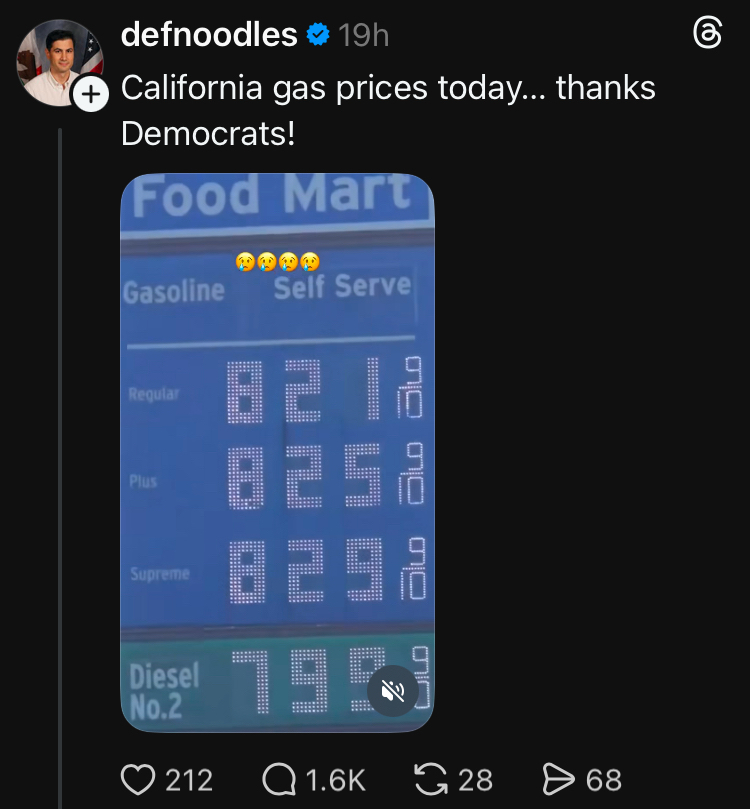Viewport: 750px width, 809px height.
Task: Click the blue verified badge
Action: (318, 35)
